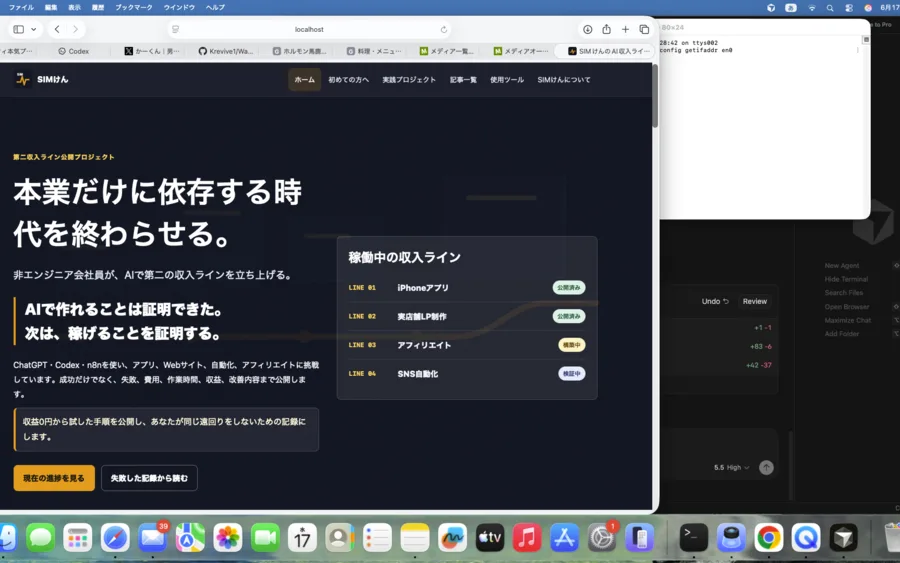The height and width of the screenshot is (563, 900).
Task: Reload the localhost page
Action: point(444,30)
